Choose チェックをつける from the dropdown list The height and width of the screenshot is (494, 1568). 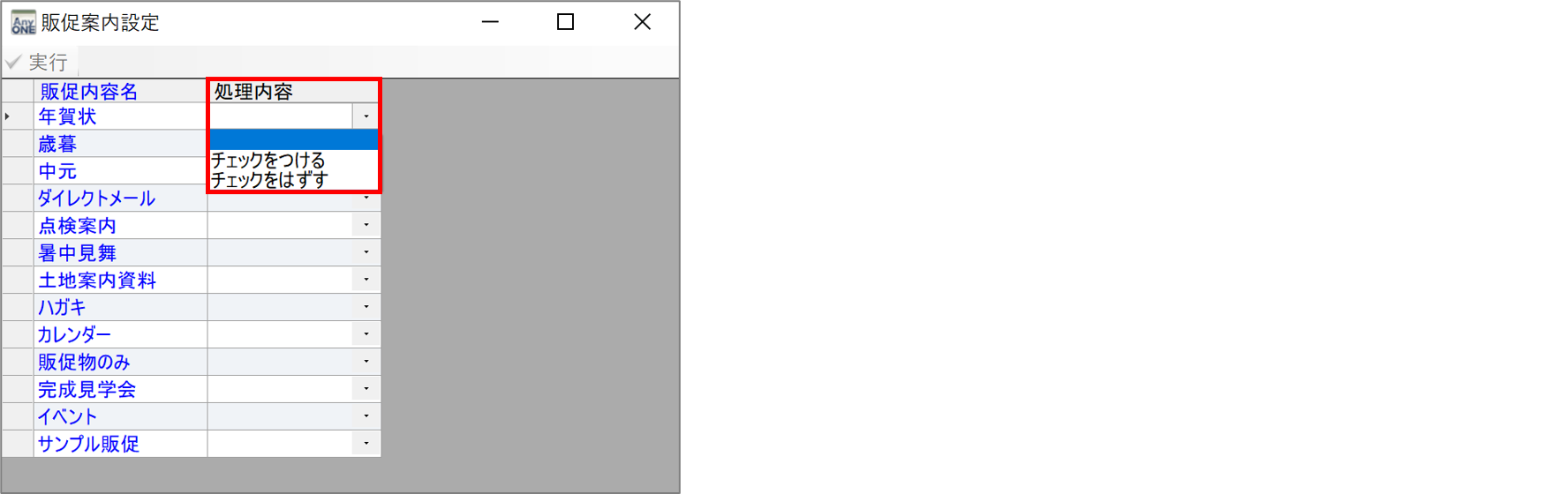click(268, 161)
